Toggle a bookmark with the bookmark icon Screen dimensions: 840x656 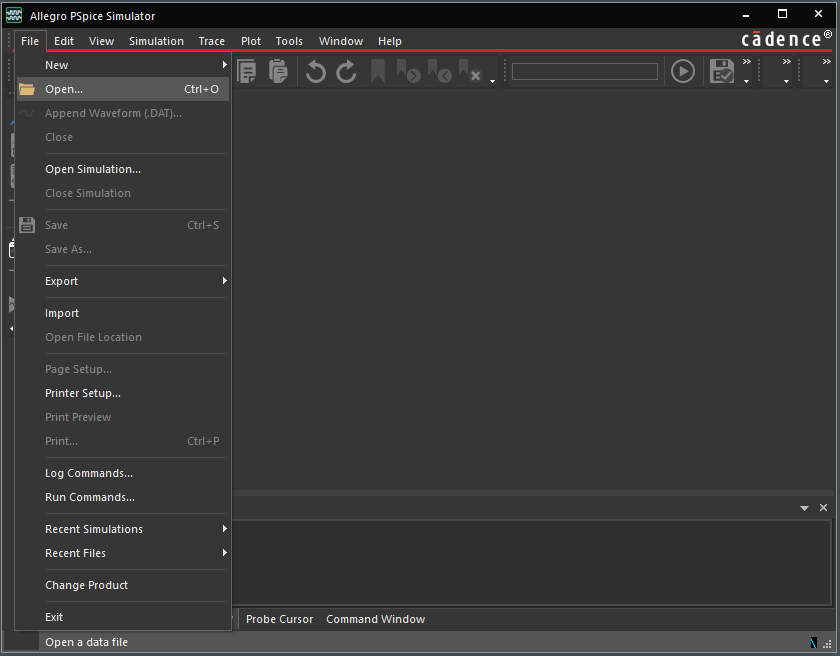point(377,71)
